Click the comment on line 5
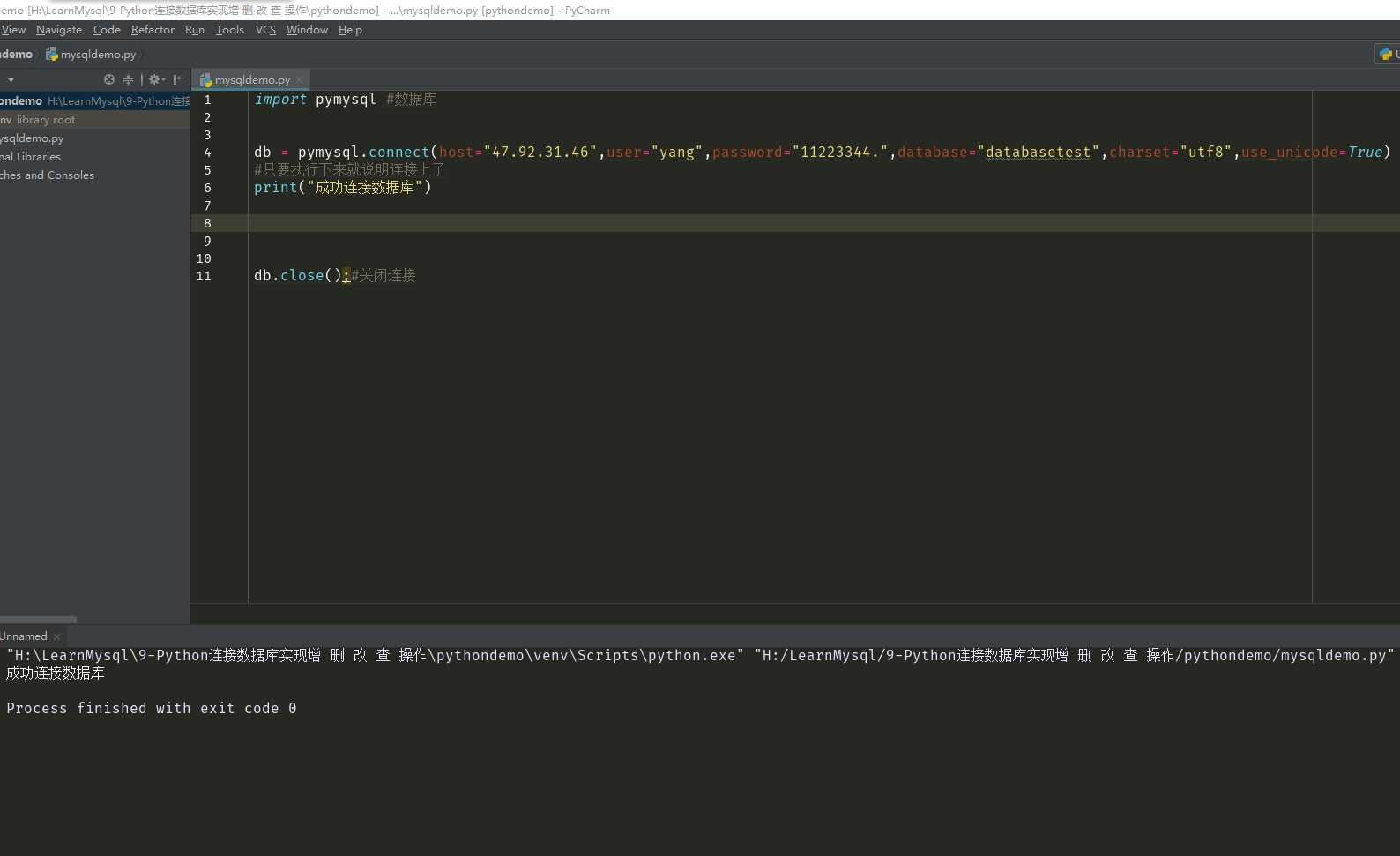1400x856 pixels. [349, 170]
